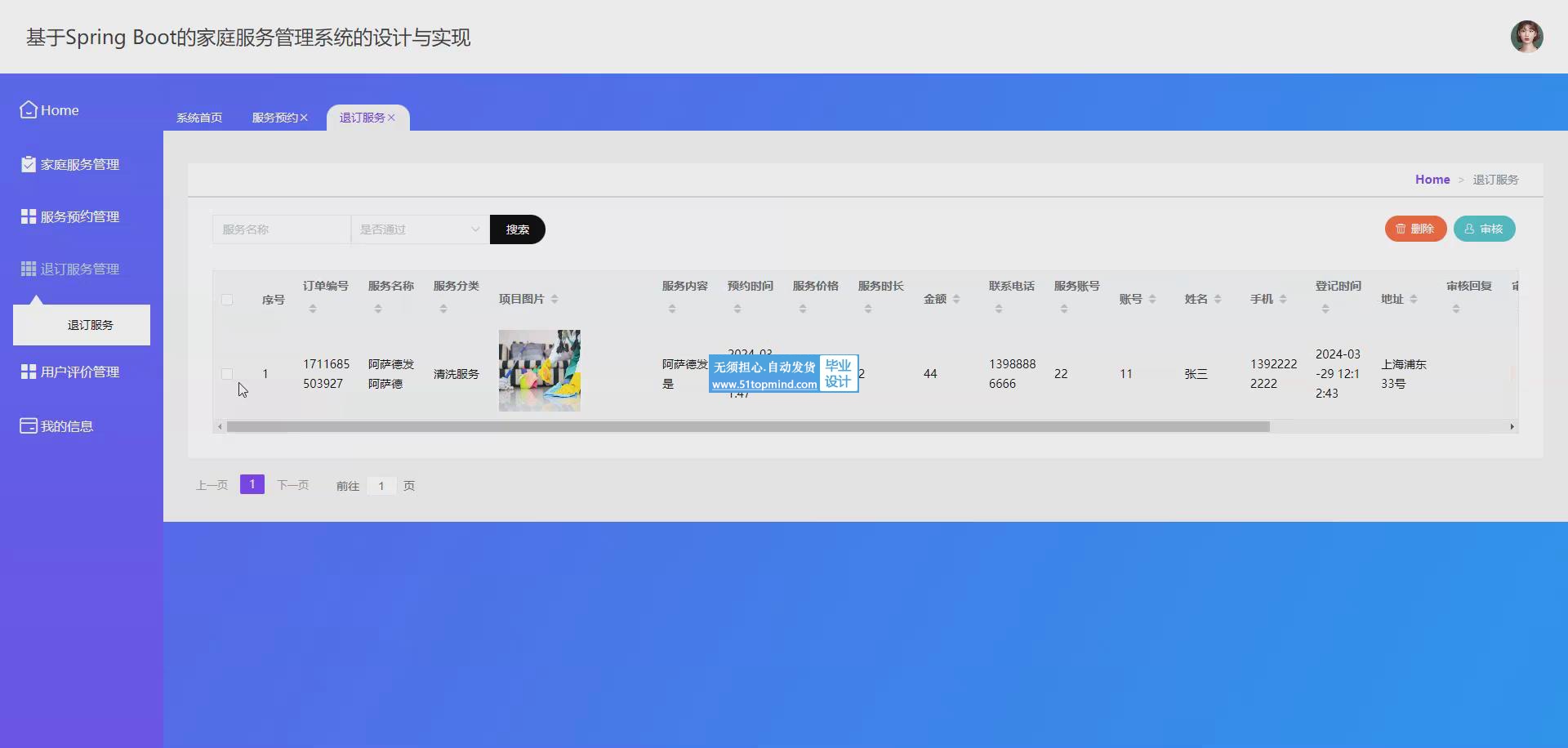The width and height of the screenshot is (1568, 748).
Task: Sort by 服务账号 column arrows
Action: click(x=1064, y=309)
